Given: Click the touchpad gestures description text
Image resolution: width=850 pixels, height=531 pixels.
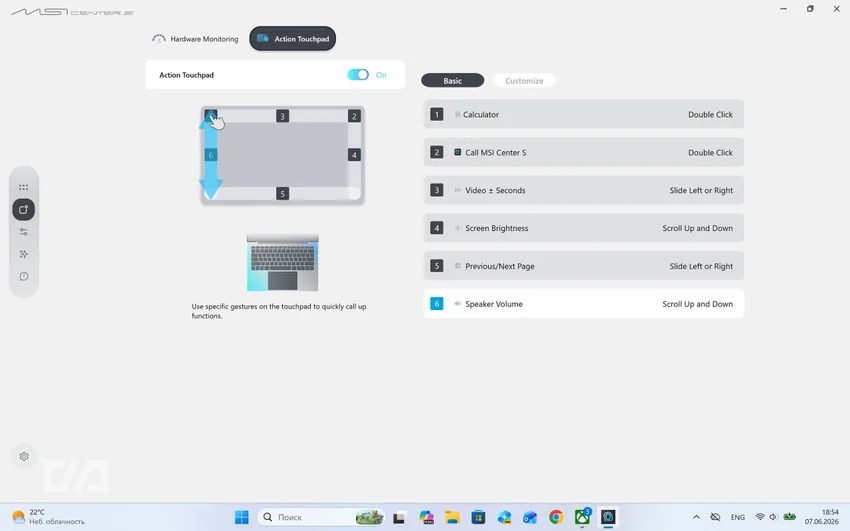Looking at the screenshot, I should pyautogui.click(x=279, y=311).
